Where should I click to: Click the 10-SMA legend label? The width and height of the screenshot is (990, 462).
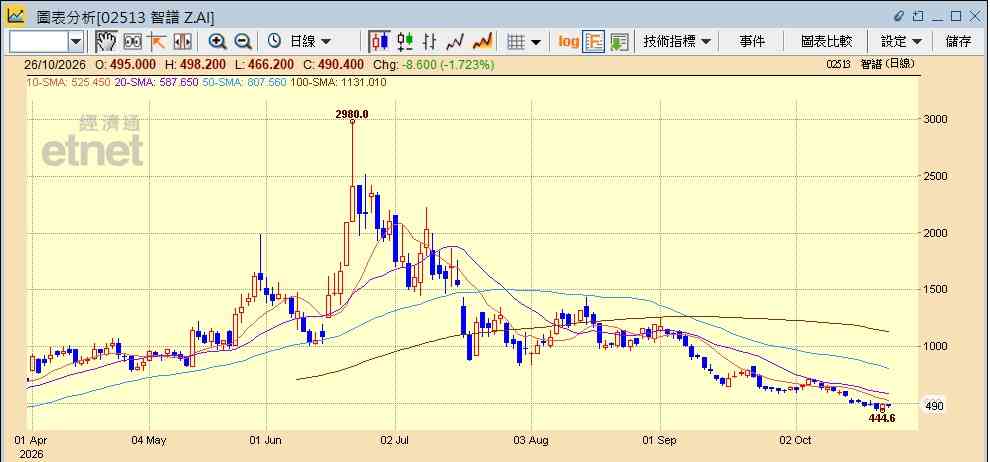click(x=68, y=82)
